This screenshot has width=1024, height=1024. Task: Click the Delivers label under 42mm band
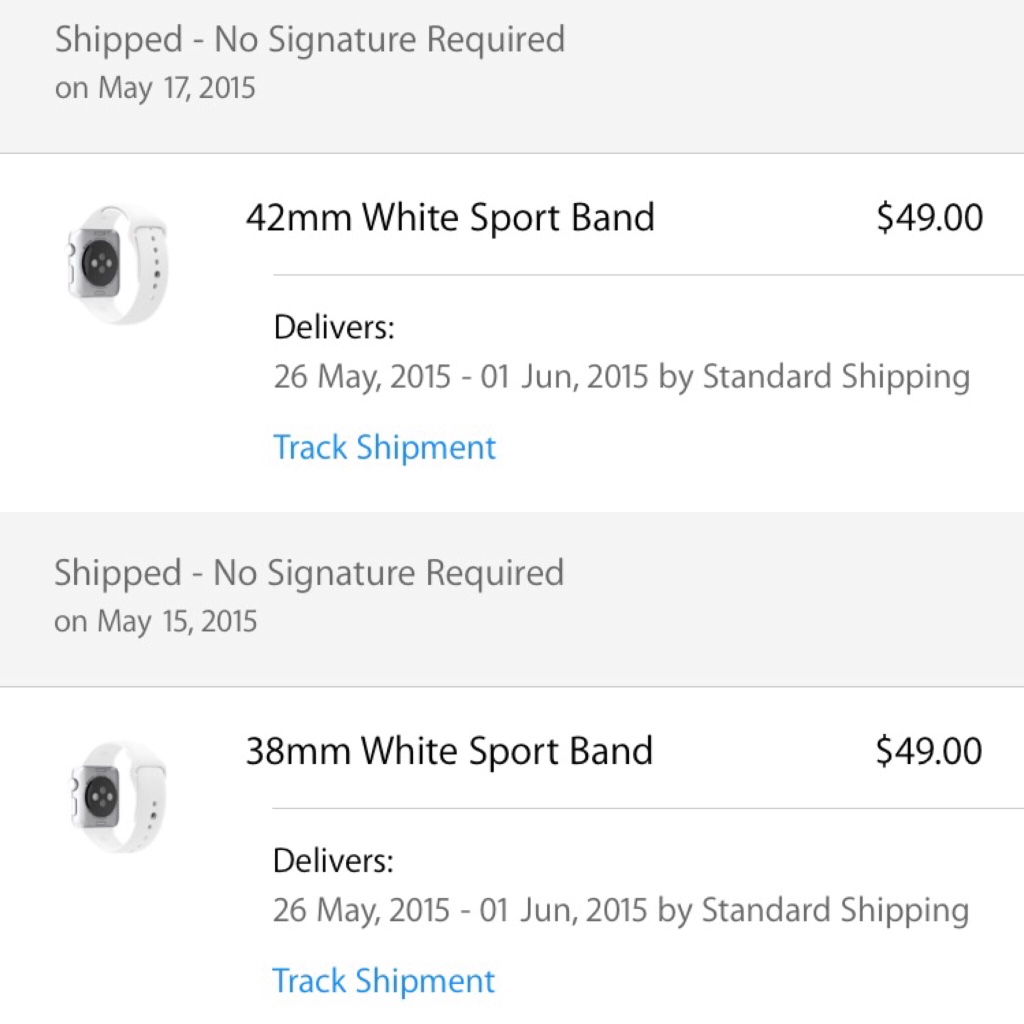tap(334, 327)
